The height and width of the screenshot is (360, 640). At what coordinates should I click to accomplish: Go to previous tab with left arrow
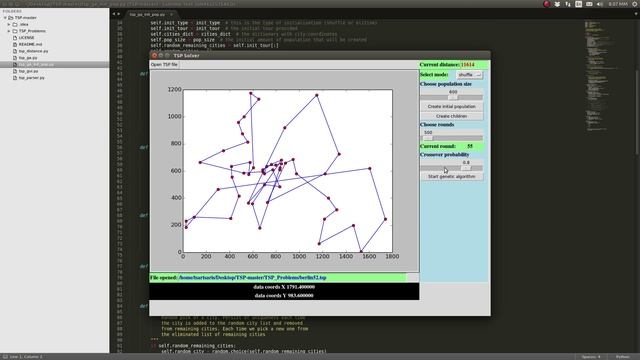click(114, 14)
